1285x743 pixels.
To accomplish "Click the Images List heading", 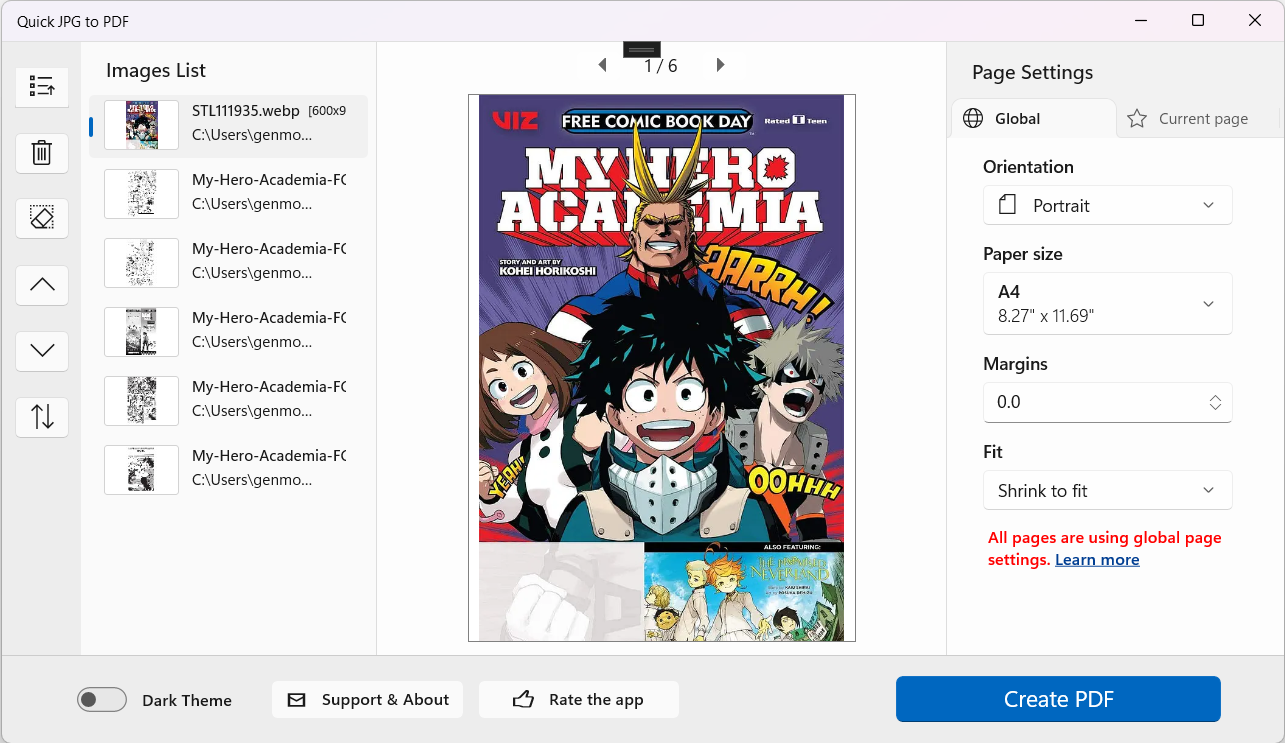I will [x=156, y=71].
